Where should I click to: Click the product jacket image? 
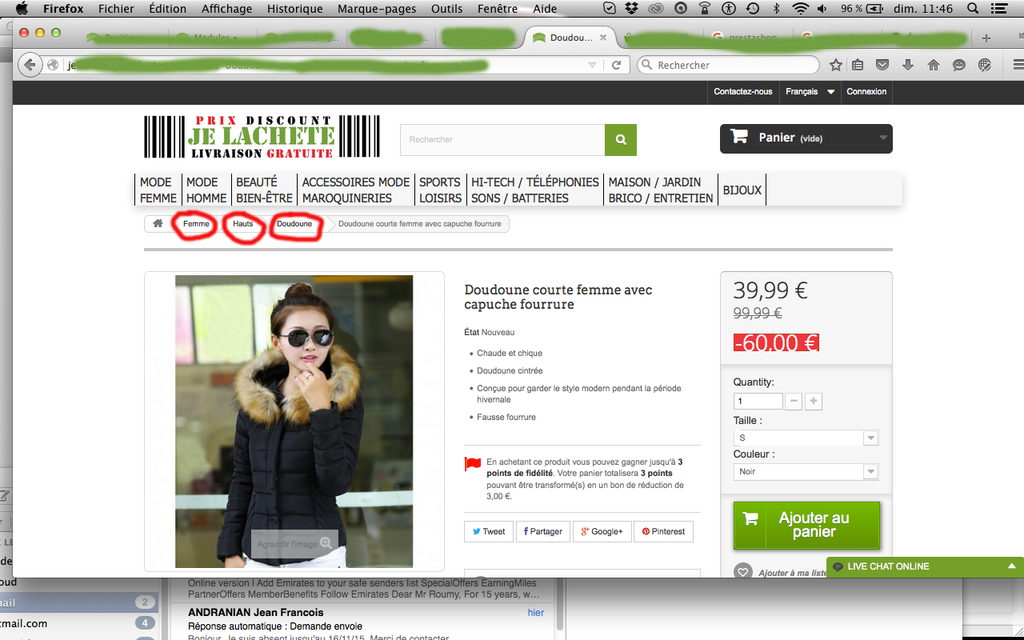[294, 421]
